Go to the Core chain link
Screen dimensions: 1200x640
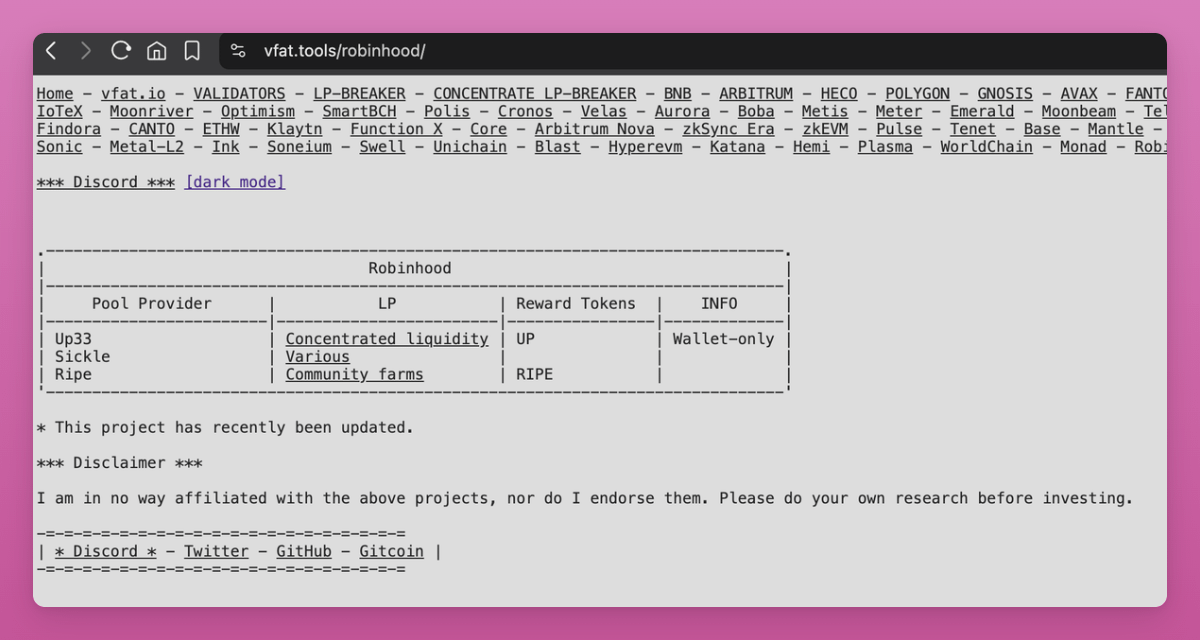point(488,130)
